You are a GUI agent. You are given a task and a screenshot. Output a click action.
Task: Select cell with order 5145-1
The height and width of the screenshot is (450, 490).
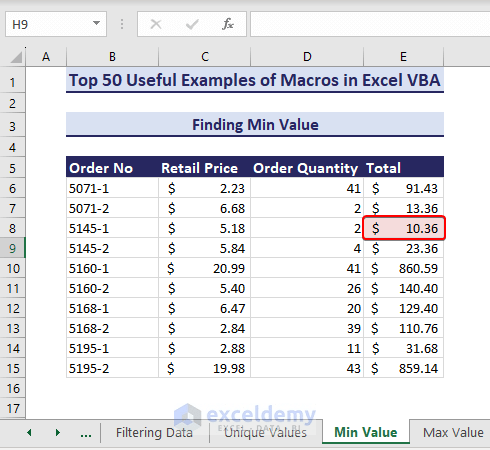(x=112, y=228)
